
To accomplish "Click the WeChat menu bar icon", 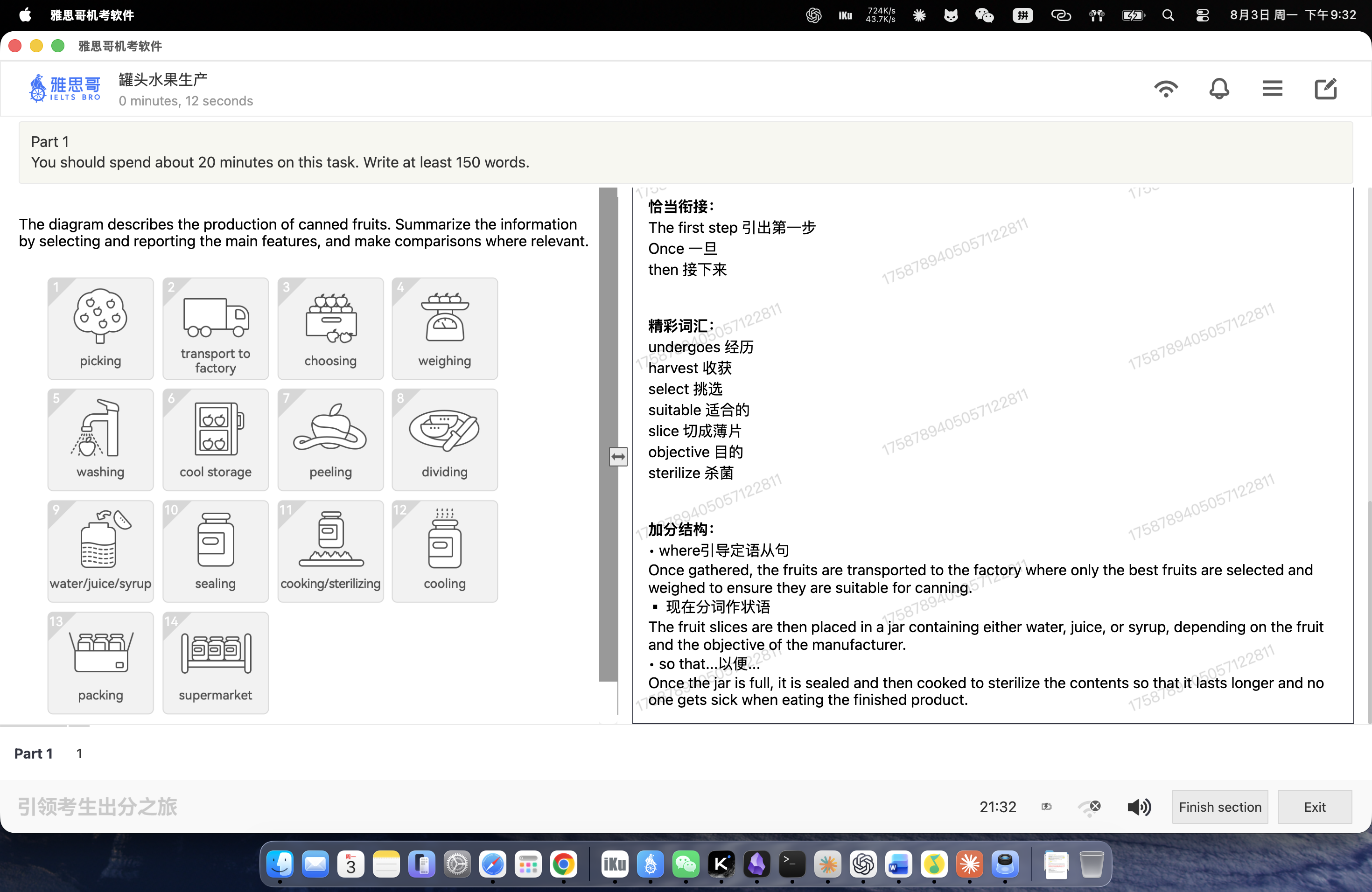I will tap(985, 15).
